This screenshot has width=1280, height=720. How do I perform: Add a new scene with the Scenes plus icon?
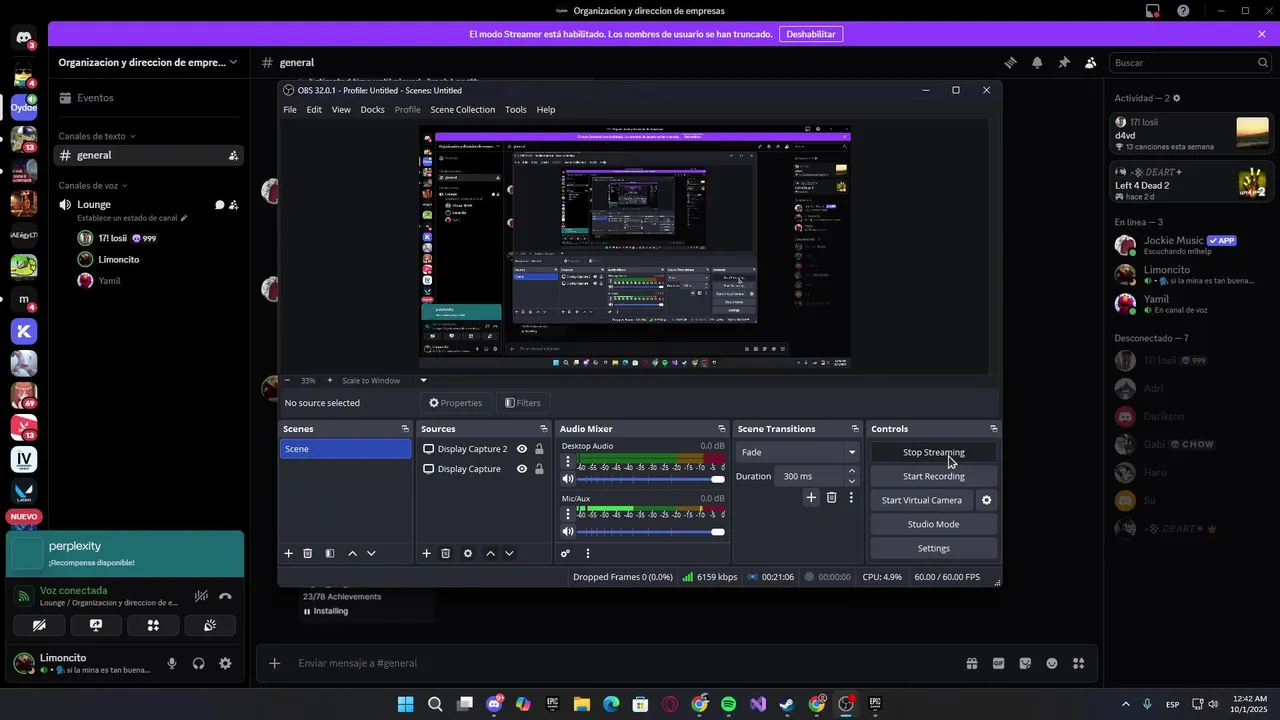(x=289, y=553)
